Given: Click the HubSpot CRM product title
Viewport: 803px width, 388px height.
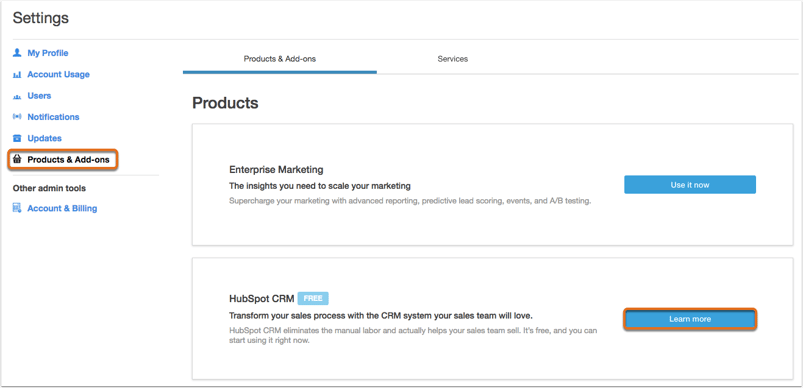Looking at the screenshot, I should (x=262, y=299).
